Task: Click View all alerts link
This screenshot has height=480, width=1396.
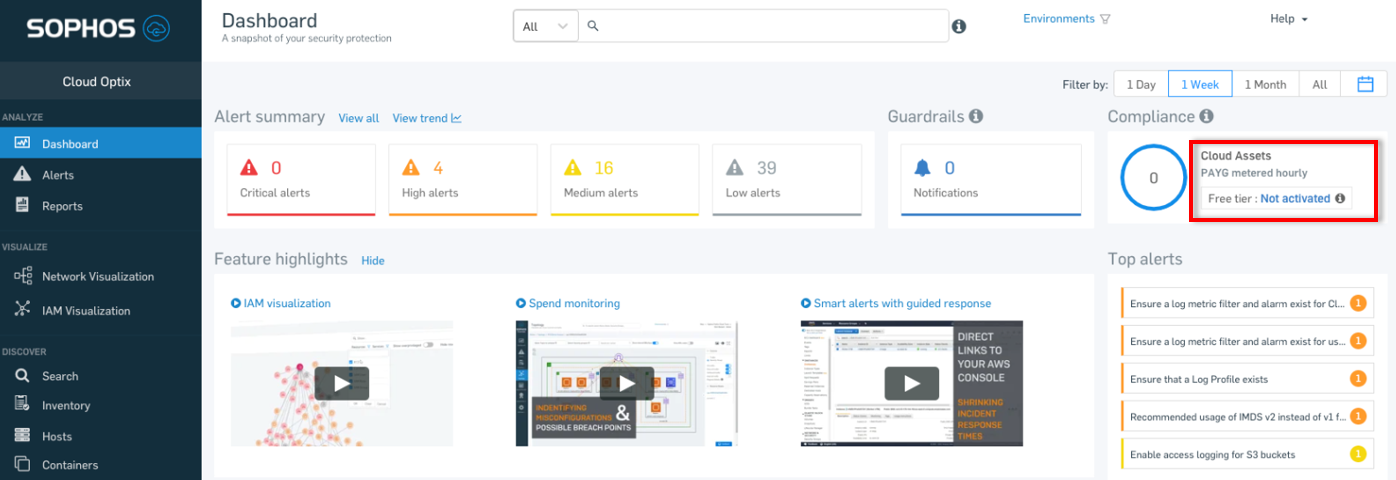Action: point(358,118)
